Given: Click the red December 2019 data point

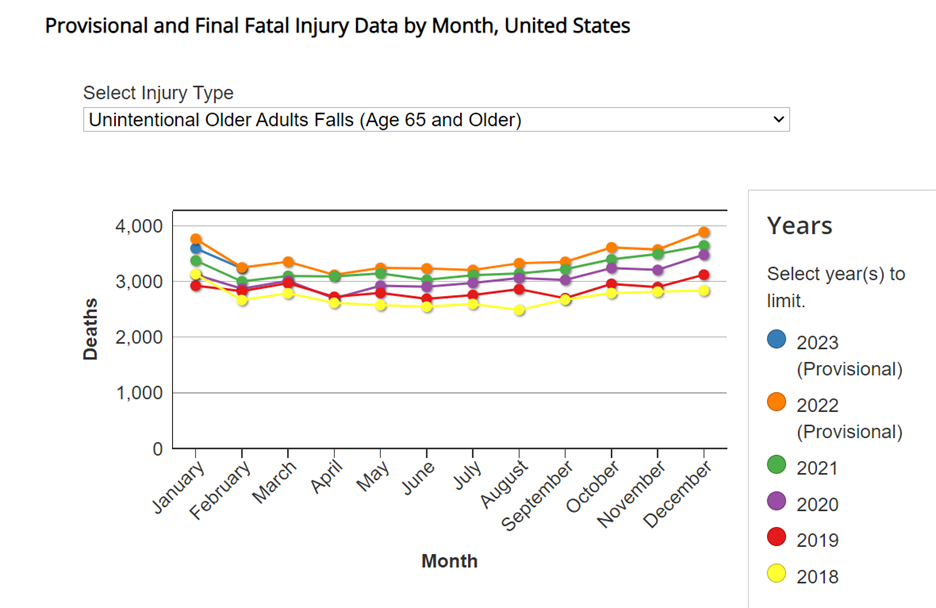Looking at the screenshot, I should 704,275.
